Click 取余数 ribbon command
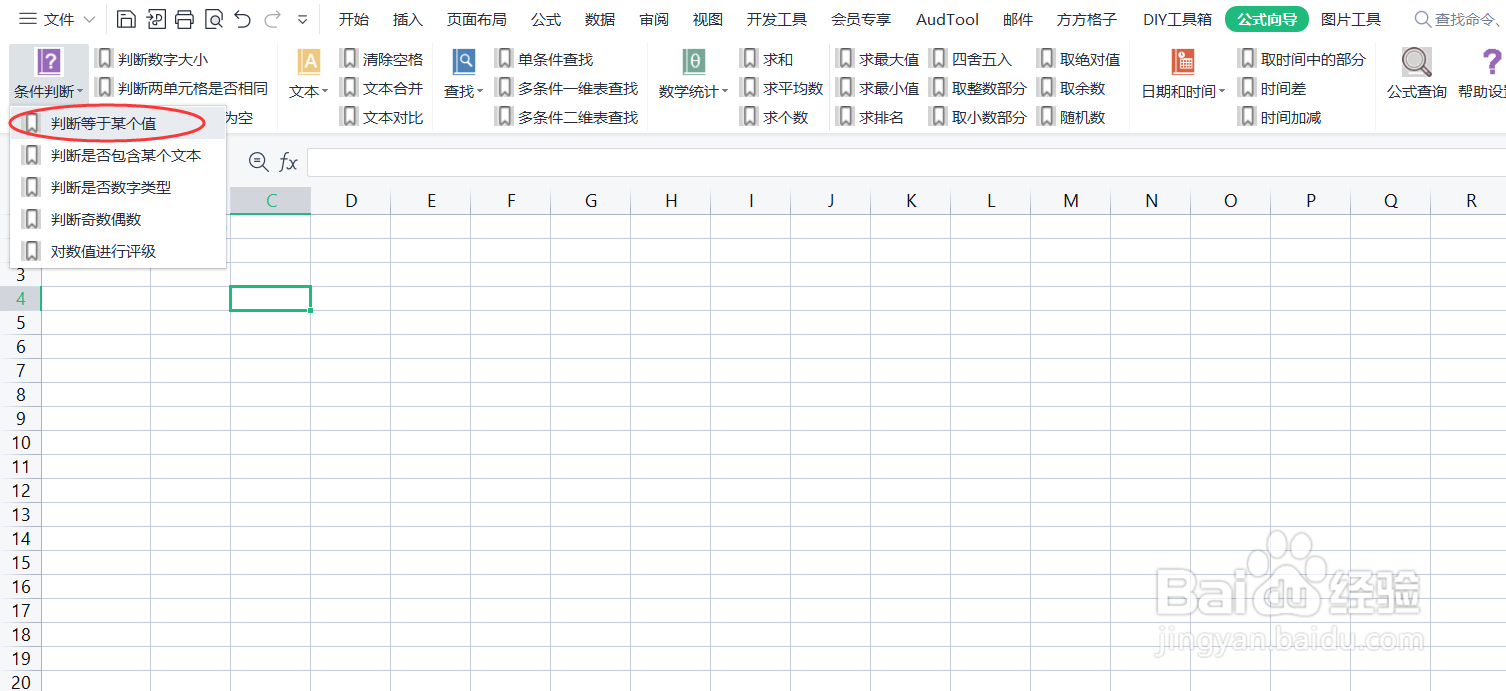The height and width of the screenshot is (691, 1506). point(1072,89)
